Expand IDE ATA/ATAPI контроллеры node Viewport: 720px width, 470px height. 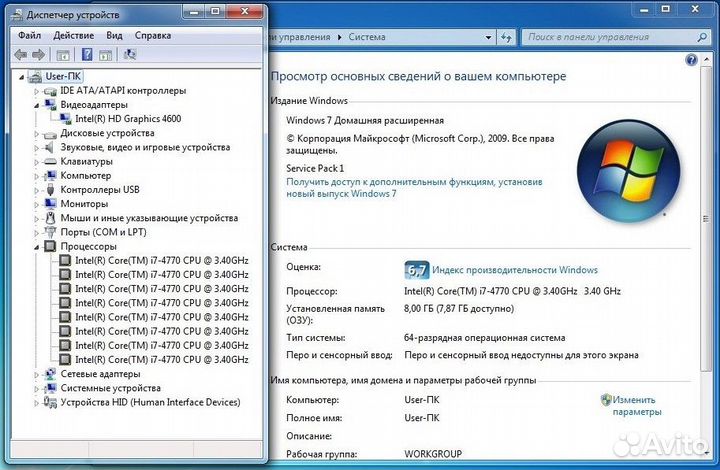pyautogui.click(x=36, y=91)
